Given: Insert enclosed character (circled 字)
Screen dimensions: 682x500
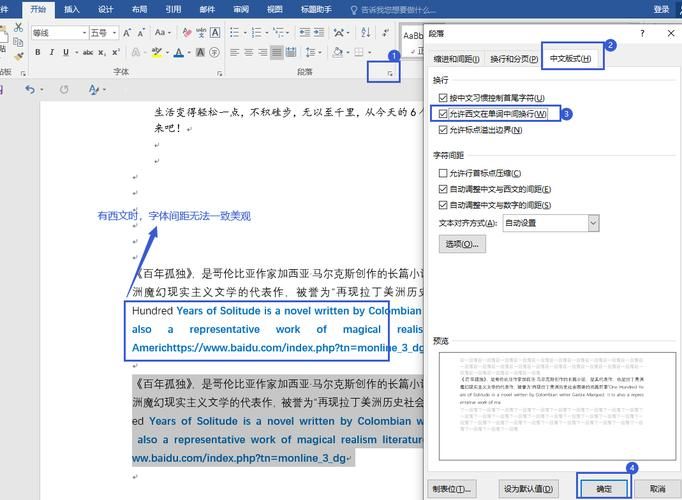Looking at the screenshot, I should pyautogui.click(x=214, y=52).
